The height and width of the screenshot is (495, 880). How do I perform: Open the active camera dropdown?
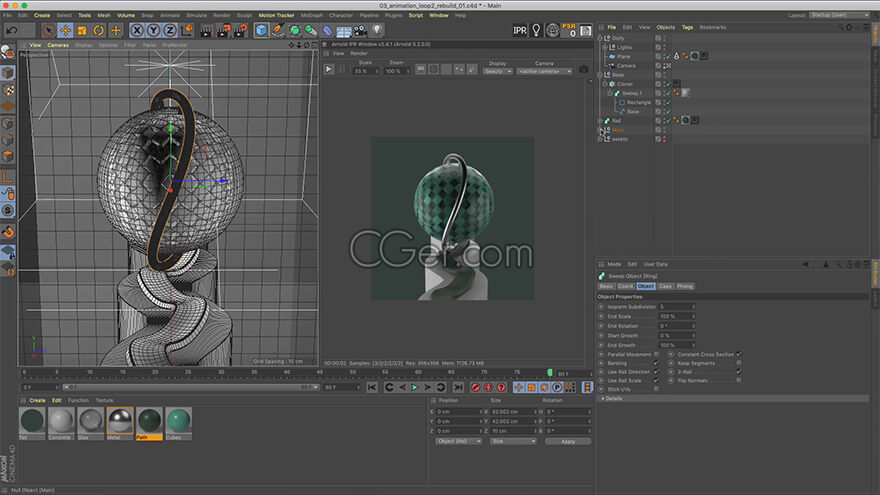[543, 71]
